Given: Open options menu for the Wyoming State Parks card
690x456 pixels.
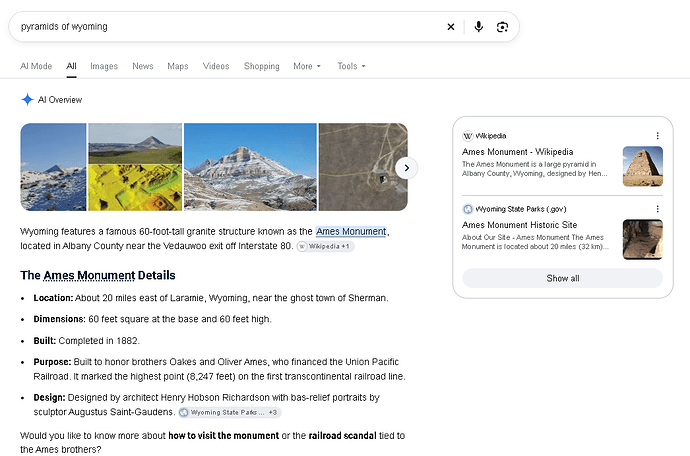Looking at the screenshot, I should (x=657, y=209).
